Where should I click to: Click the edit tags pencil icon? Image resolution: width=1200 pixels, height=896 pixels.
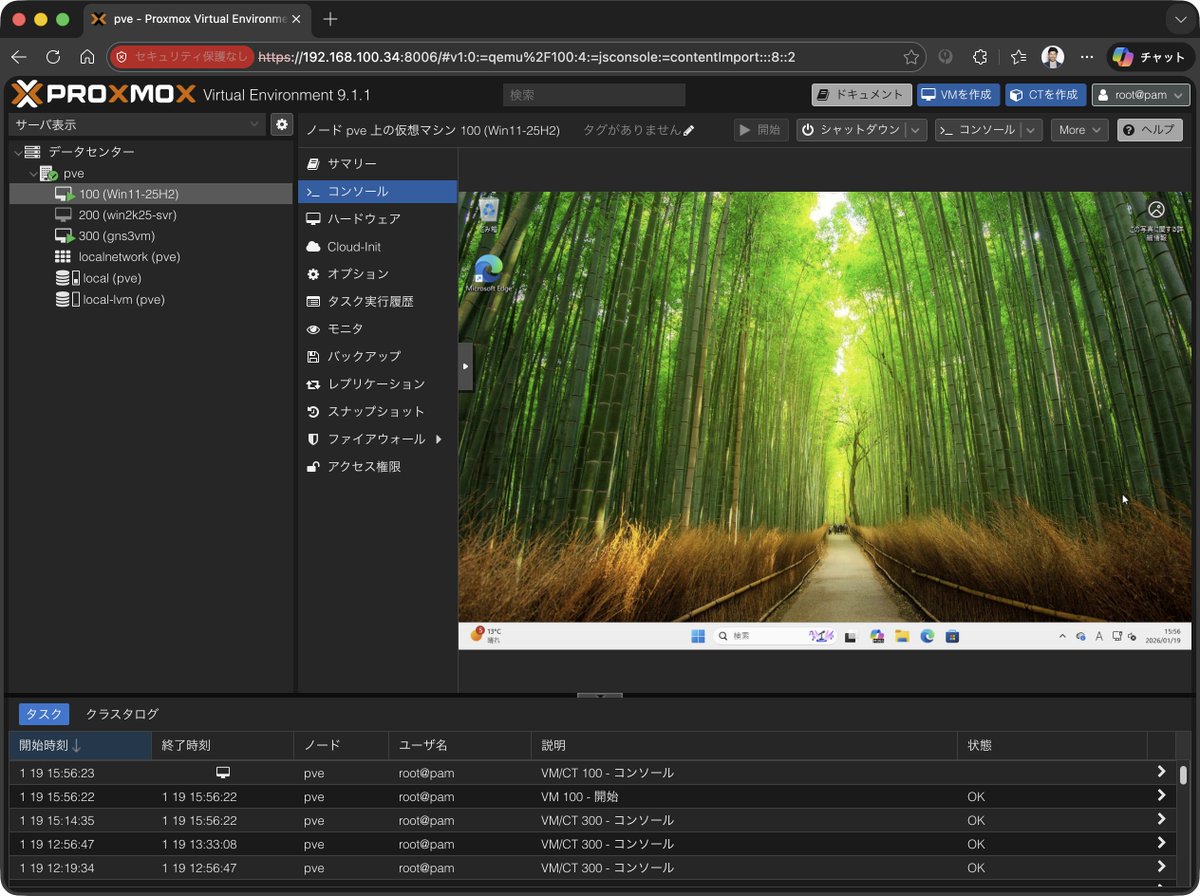[x=688, y=131]
